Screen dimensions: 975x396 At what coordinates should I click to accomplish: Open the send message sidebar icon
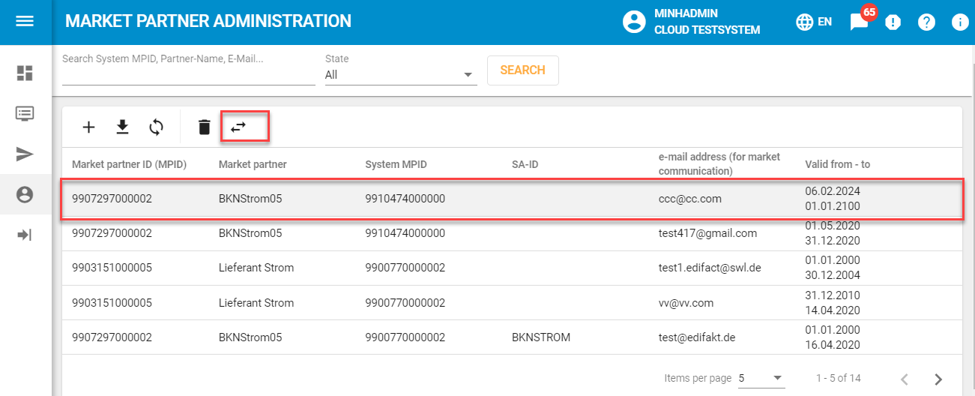(x=25, y=154)
